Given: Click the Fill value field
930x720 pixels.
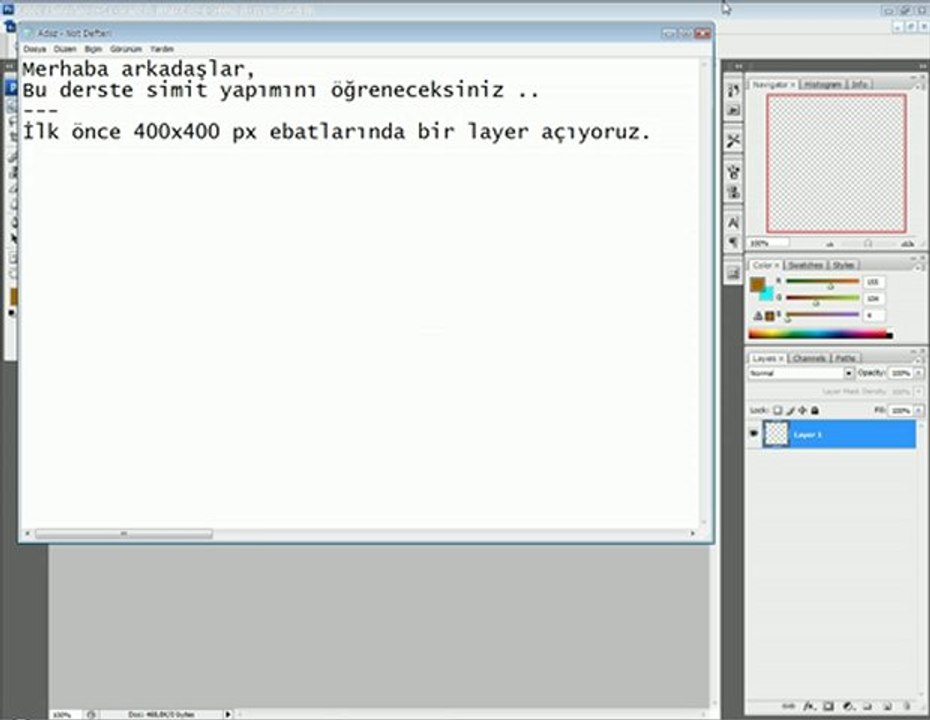Looking at the screenshot, I should click(900, 410).
